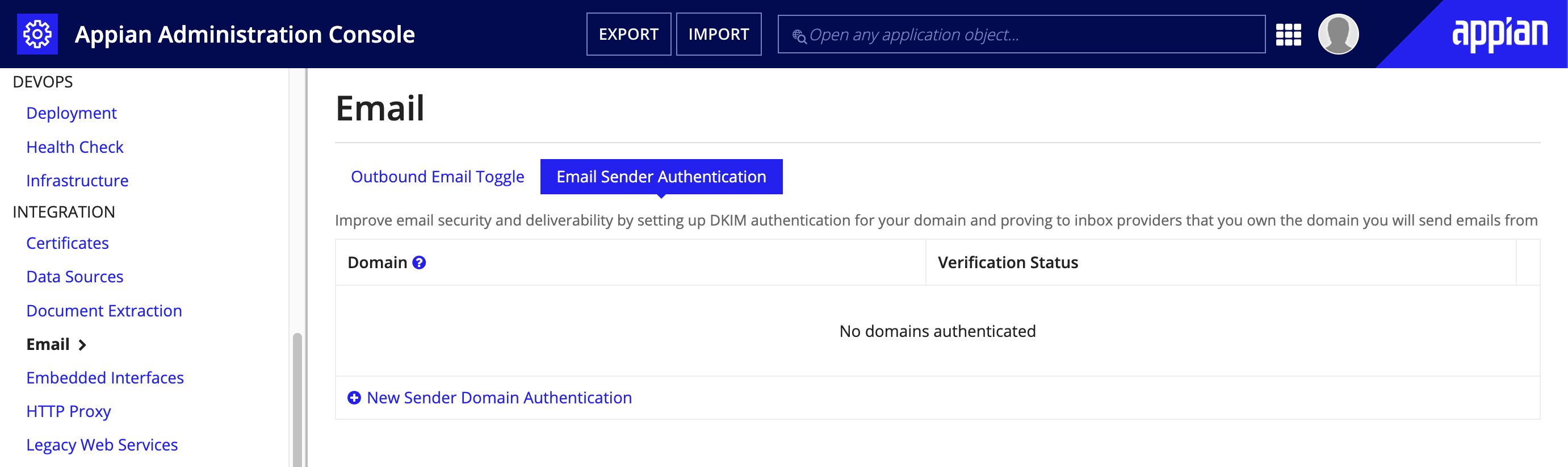Click the chevron next to Email
This screenshot has height=467, width=1568.
point(82,345)
